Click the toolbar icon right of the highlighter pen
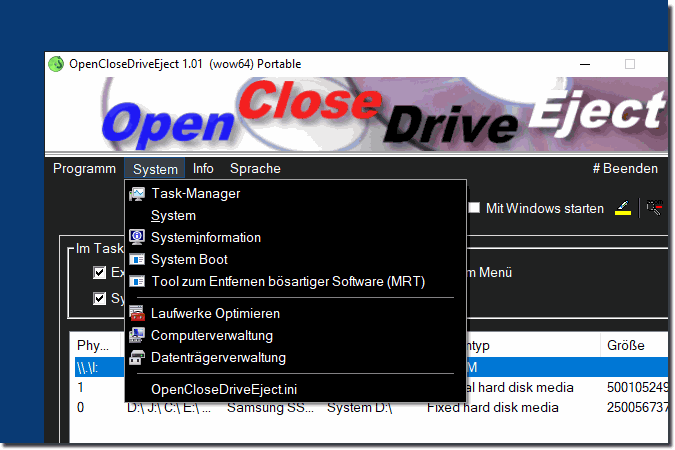Screen dimensions: 675x450 coord(654,208)
